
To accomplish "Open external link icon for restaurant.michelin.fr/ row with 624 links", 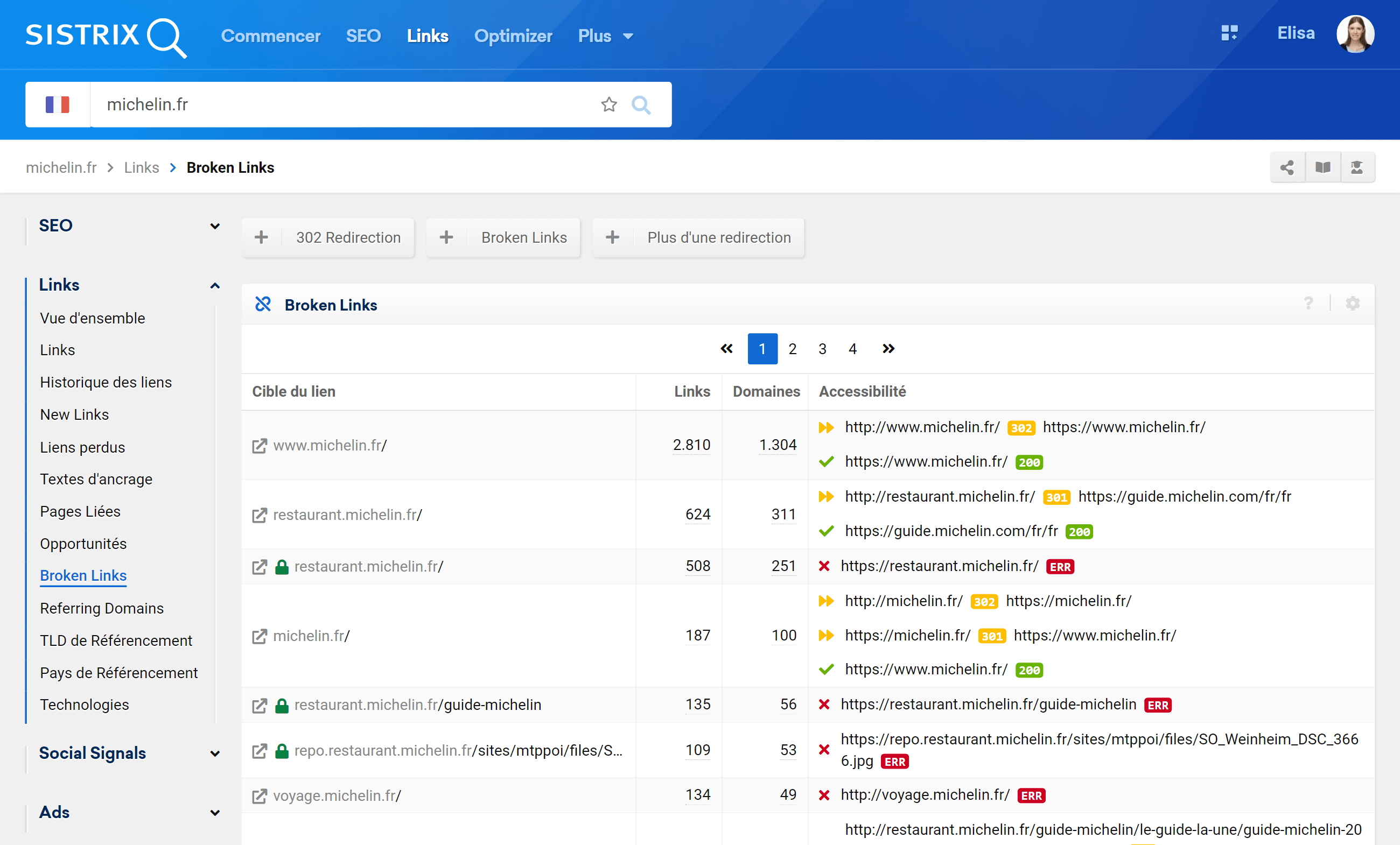I will [260, 516].
